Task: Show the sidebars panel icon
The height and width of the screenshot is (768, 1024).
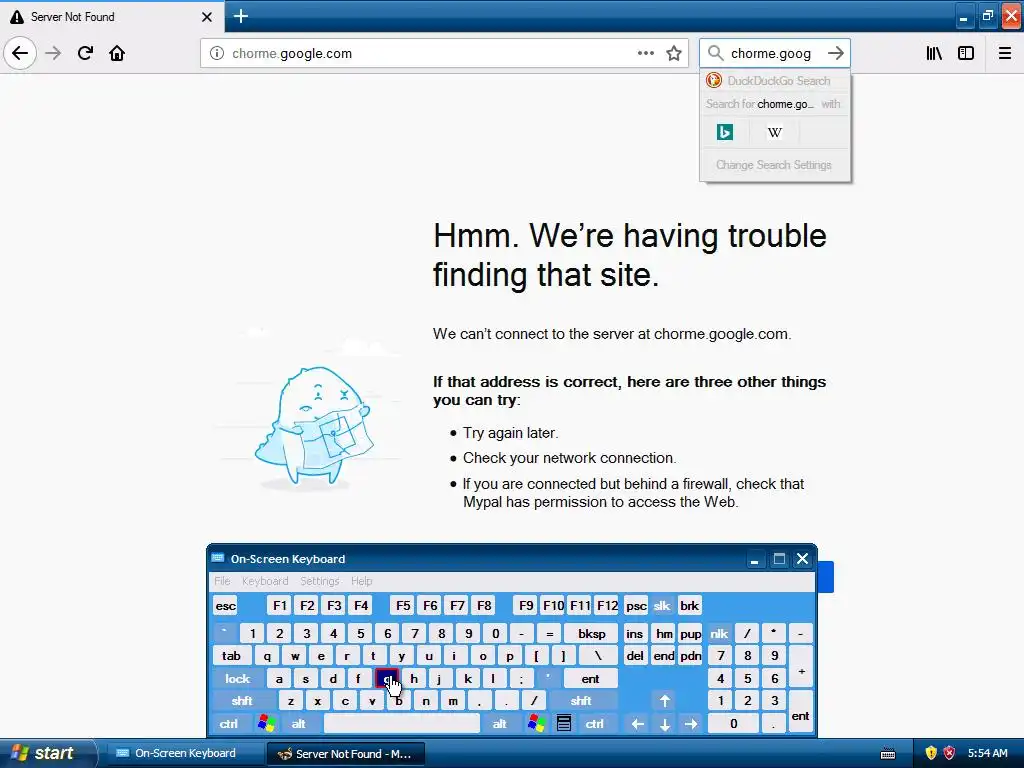Action: click(966, 53)
